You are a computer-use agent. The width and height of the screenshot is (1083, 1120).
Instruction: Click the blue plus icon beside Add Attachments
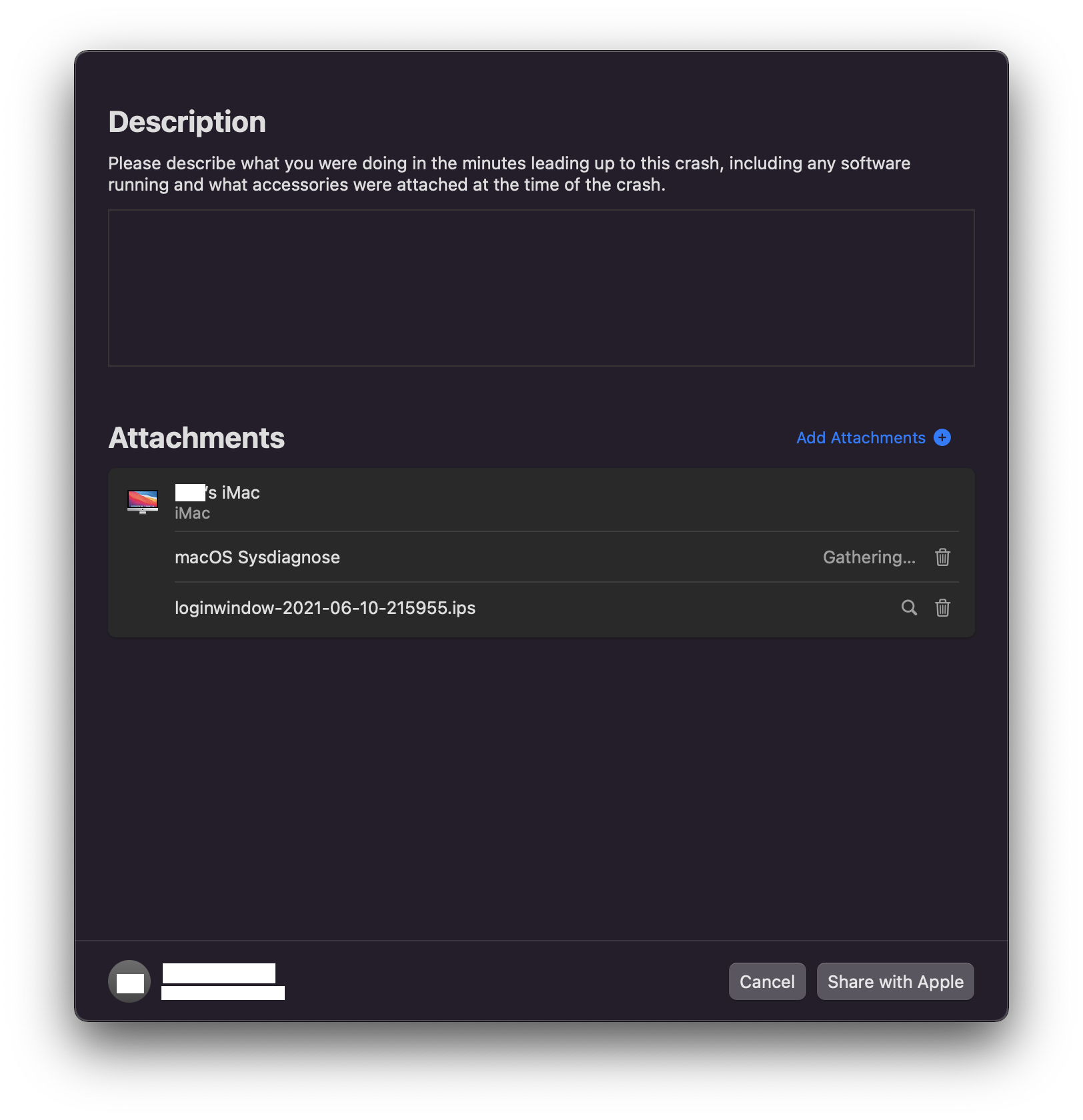pyautogui.click(x=942, y=437)
